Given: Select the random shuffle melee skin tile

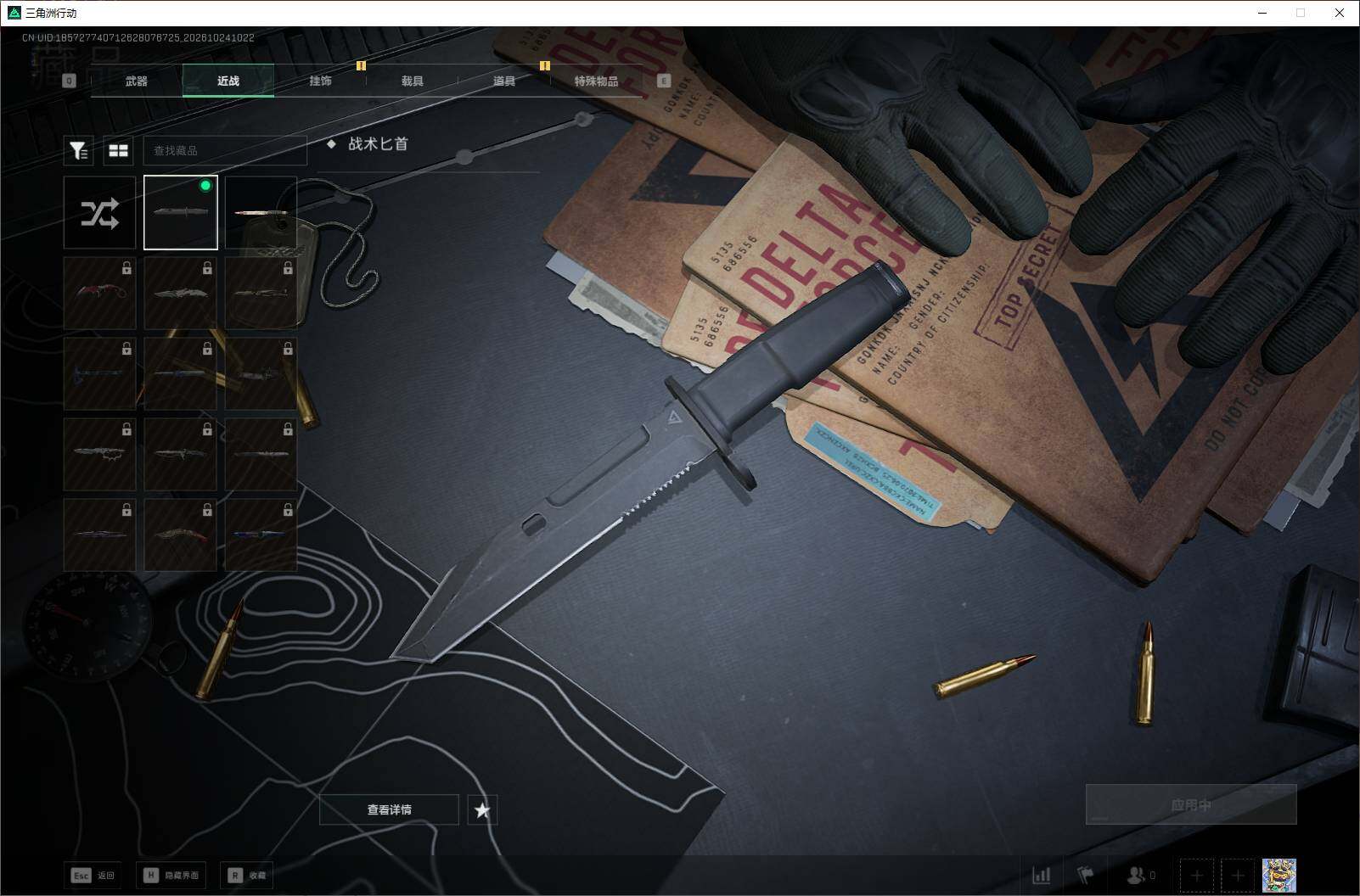Looking at the screenshot, I should [99, 213].
